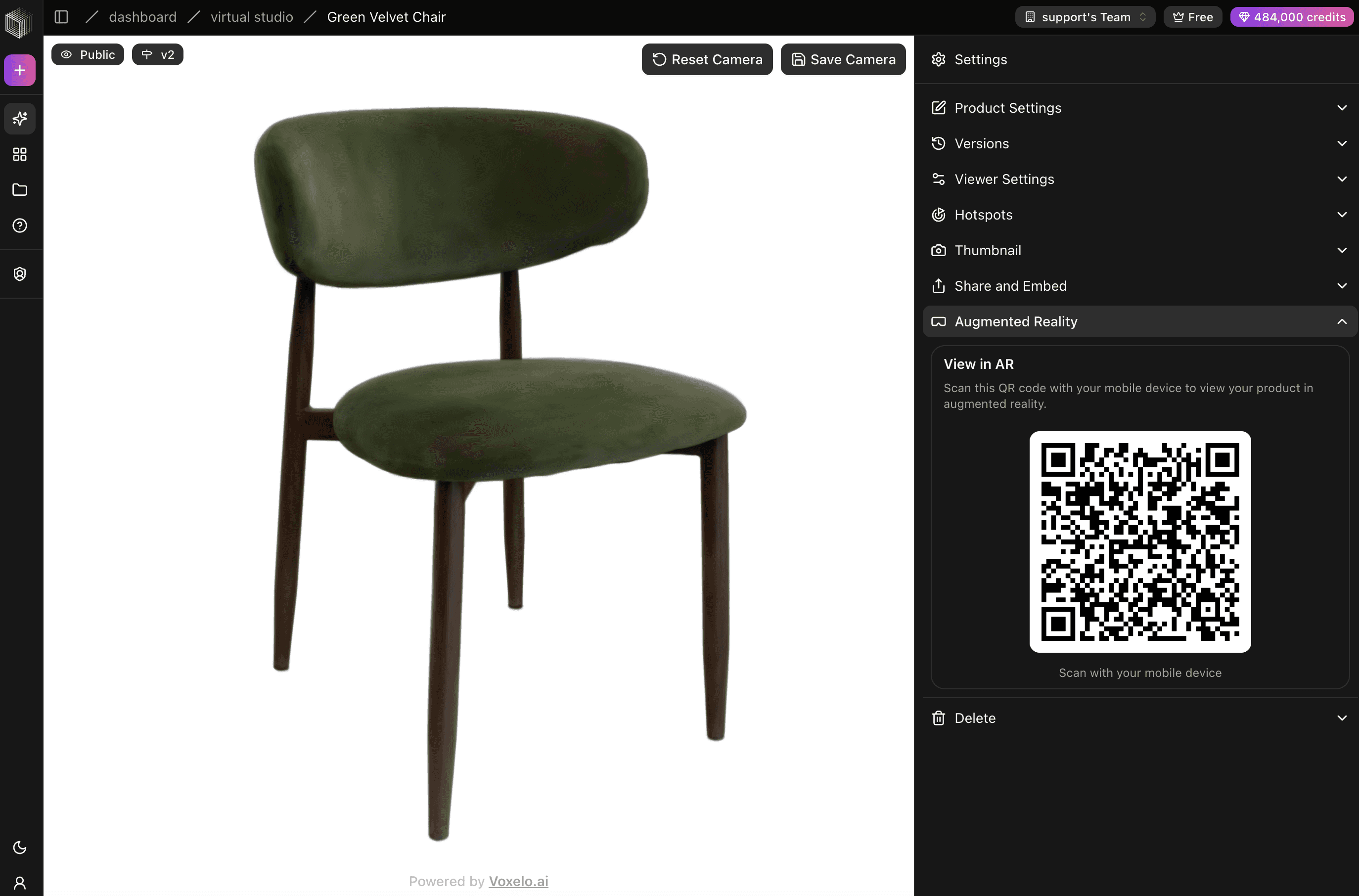Click the Thumbnail camera icon
The width and height of the screenshot is (1359, 896).
(938, 250)
